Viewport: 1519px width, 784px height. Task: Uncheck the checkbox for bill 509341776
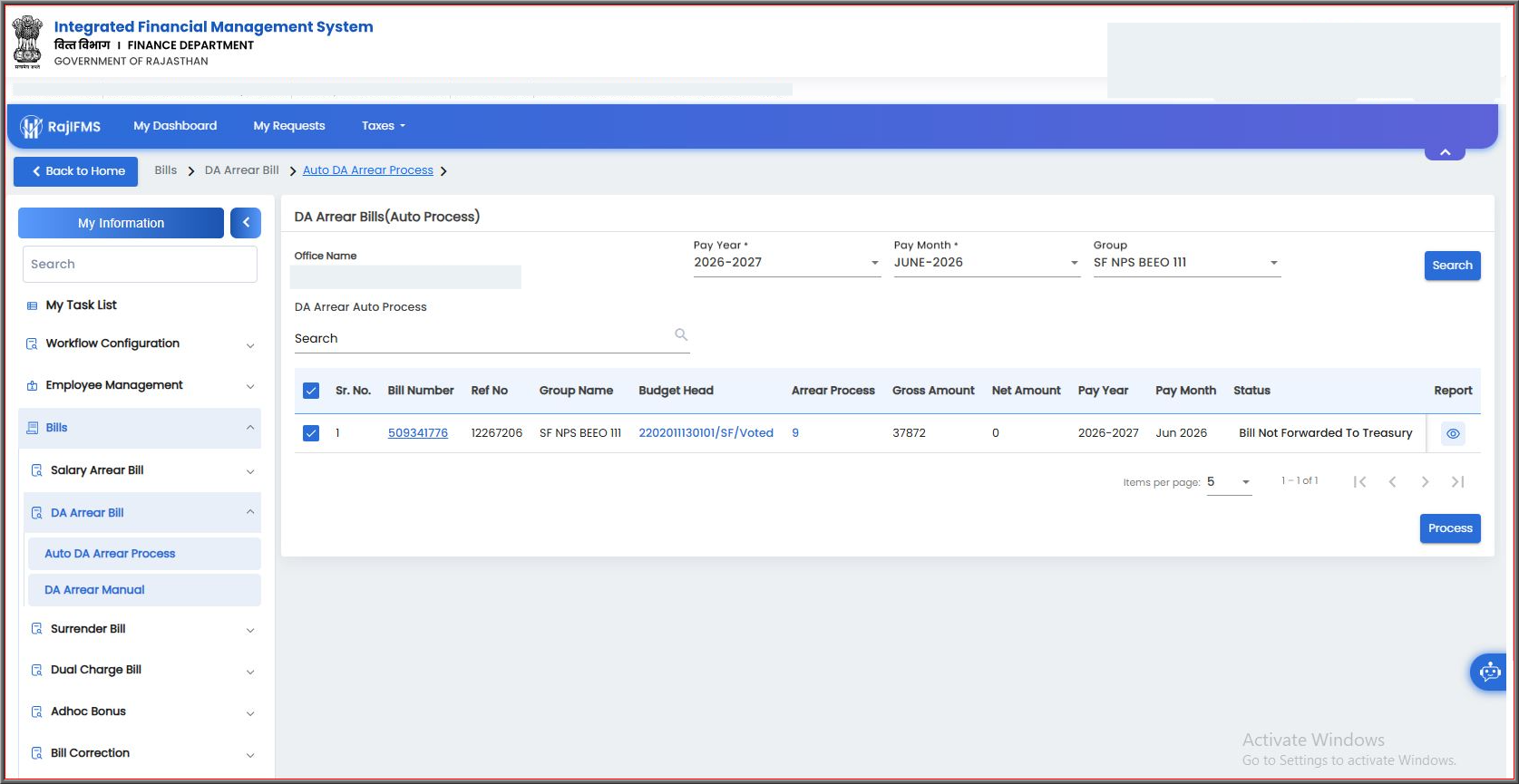[x=311, y=433]
